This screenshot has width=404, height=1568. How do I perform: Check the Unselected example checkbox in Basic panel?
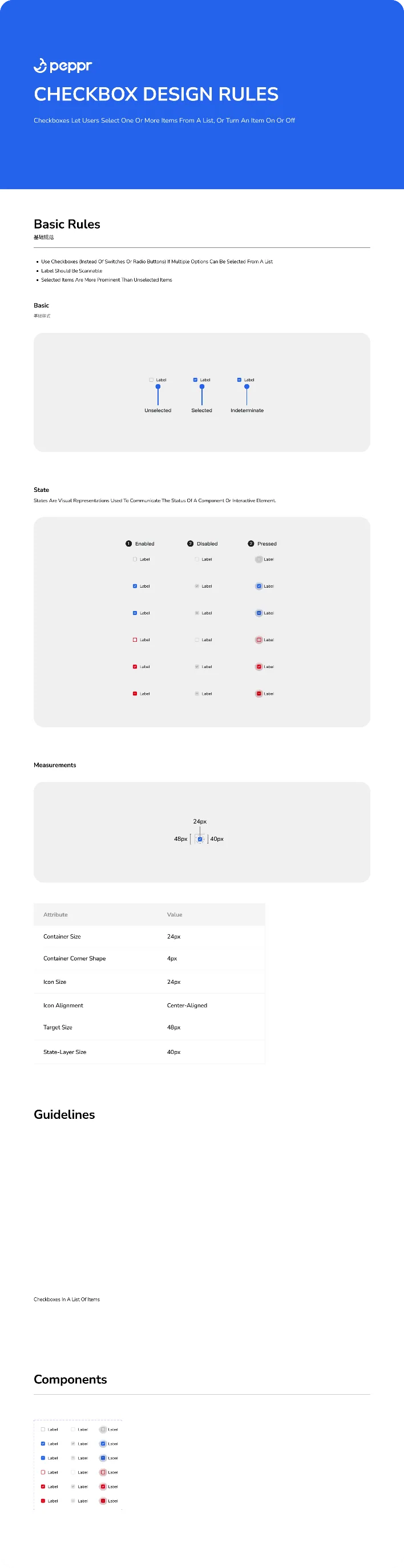(151, 380)
